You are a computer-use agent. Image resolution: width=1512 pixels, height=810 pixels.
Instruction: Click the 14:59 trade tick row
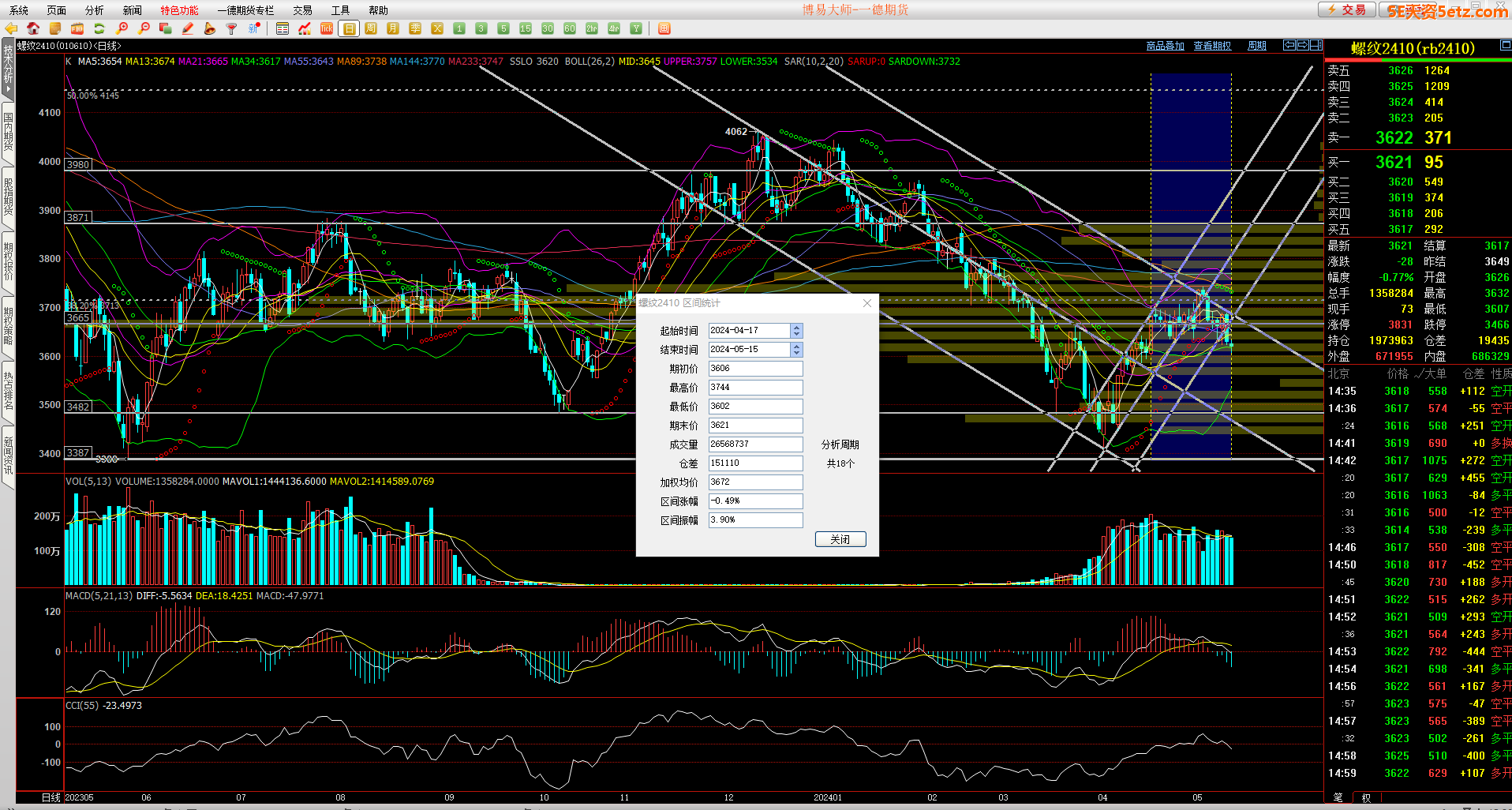1418,773
